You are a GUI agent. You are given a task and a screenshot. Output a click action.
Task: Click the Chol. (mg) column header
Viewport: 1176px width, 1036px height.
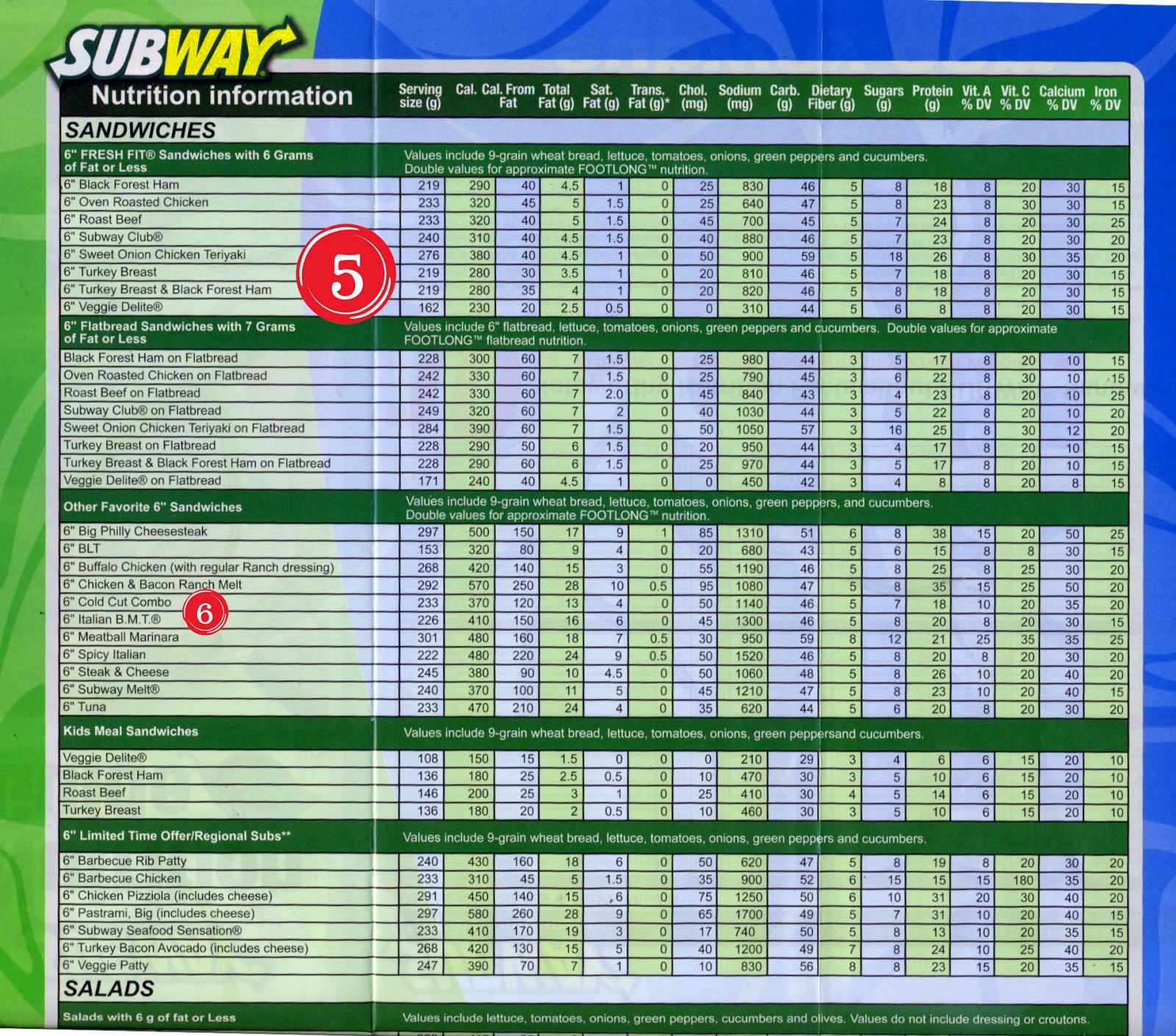pyautogui.click(x=693, y=96)
